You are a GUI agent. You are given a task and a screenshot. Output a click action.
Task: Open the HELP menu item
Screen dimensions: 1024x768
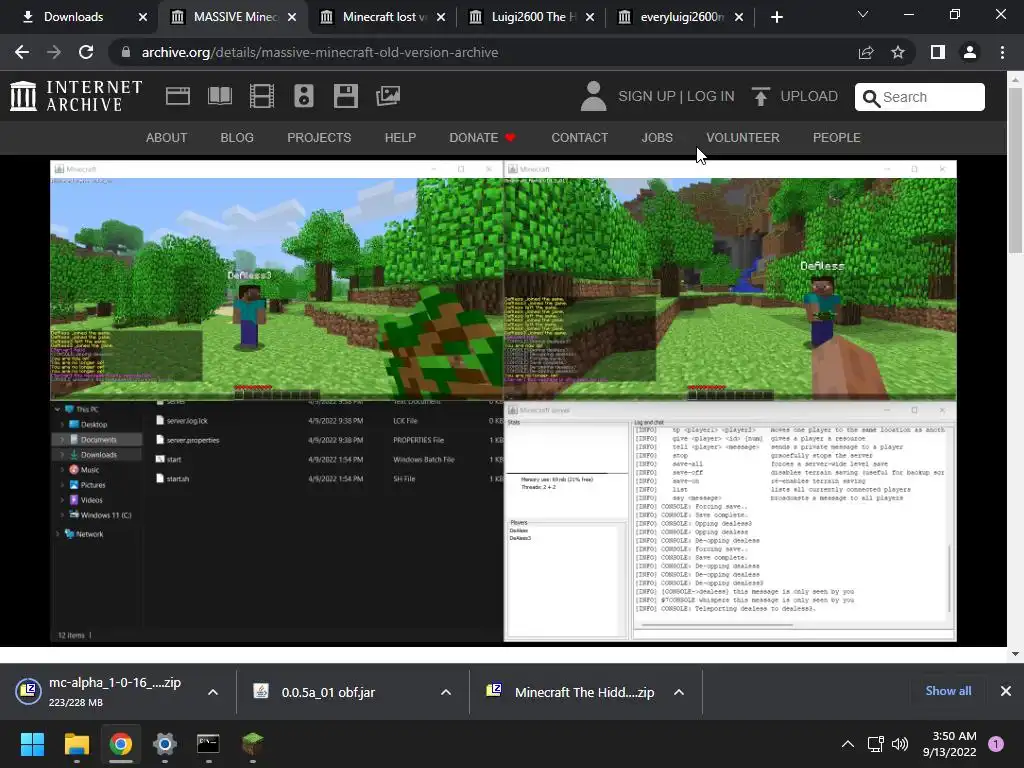click(400, 138)
